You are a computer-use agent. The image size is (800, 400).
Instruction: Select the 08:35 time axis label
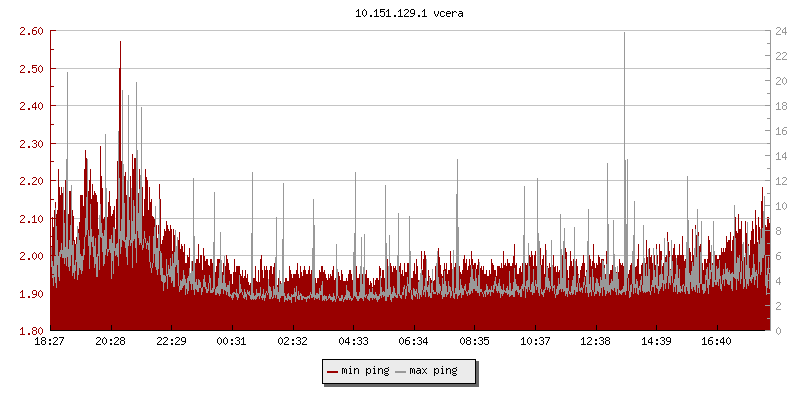tap(474, 341)
